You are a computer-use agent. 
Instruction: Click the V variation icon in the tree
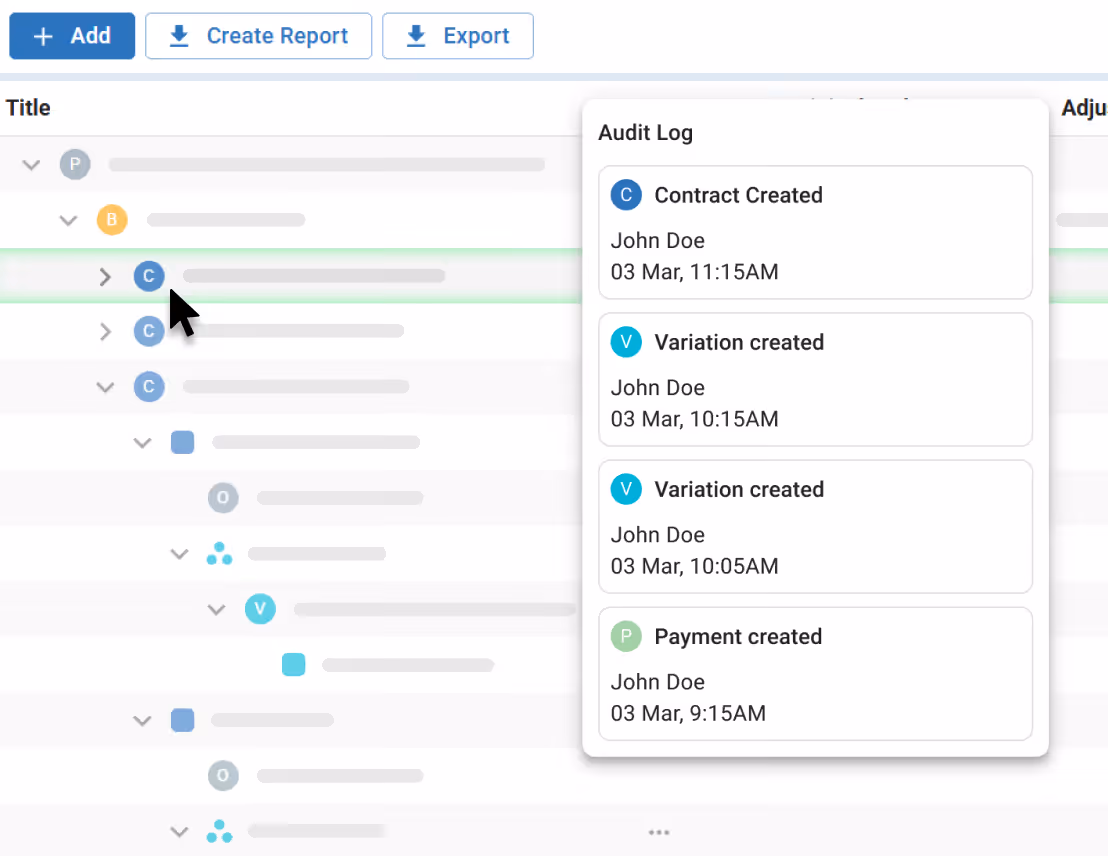(x=260, y=609)
